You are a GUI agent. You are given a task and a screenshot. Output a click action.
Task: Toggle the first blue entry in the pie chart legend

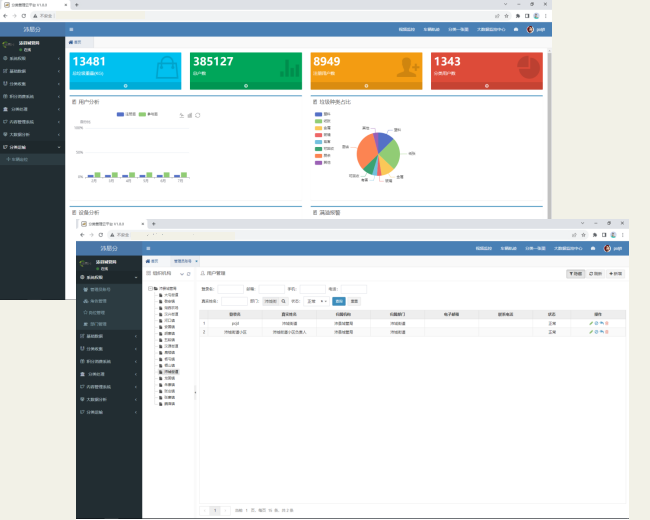coord(320,115)
